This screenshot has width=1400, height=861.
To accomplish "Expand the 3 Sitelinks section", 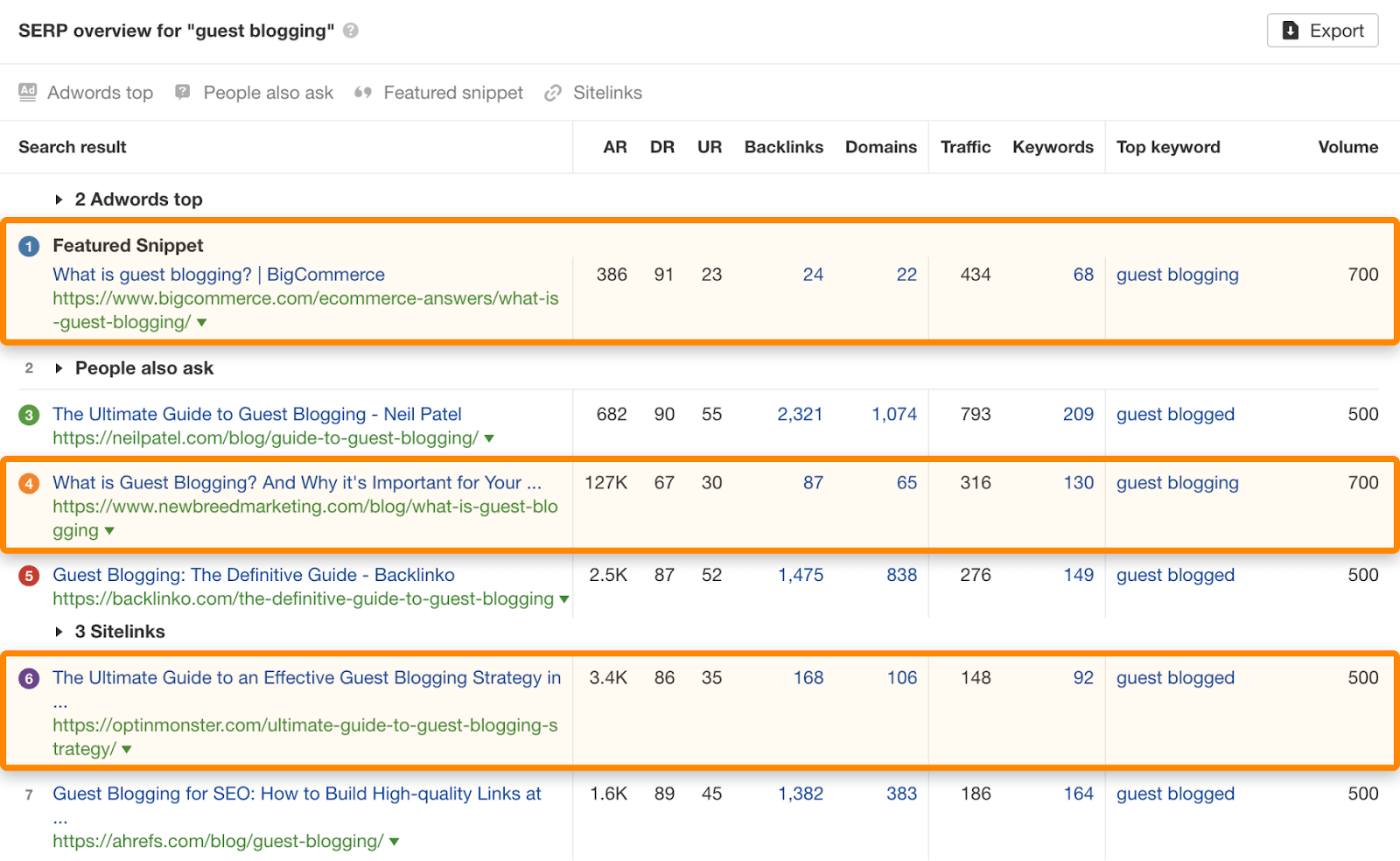I will point(59,631).
